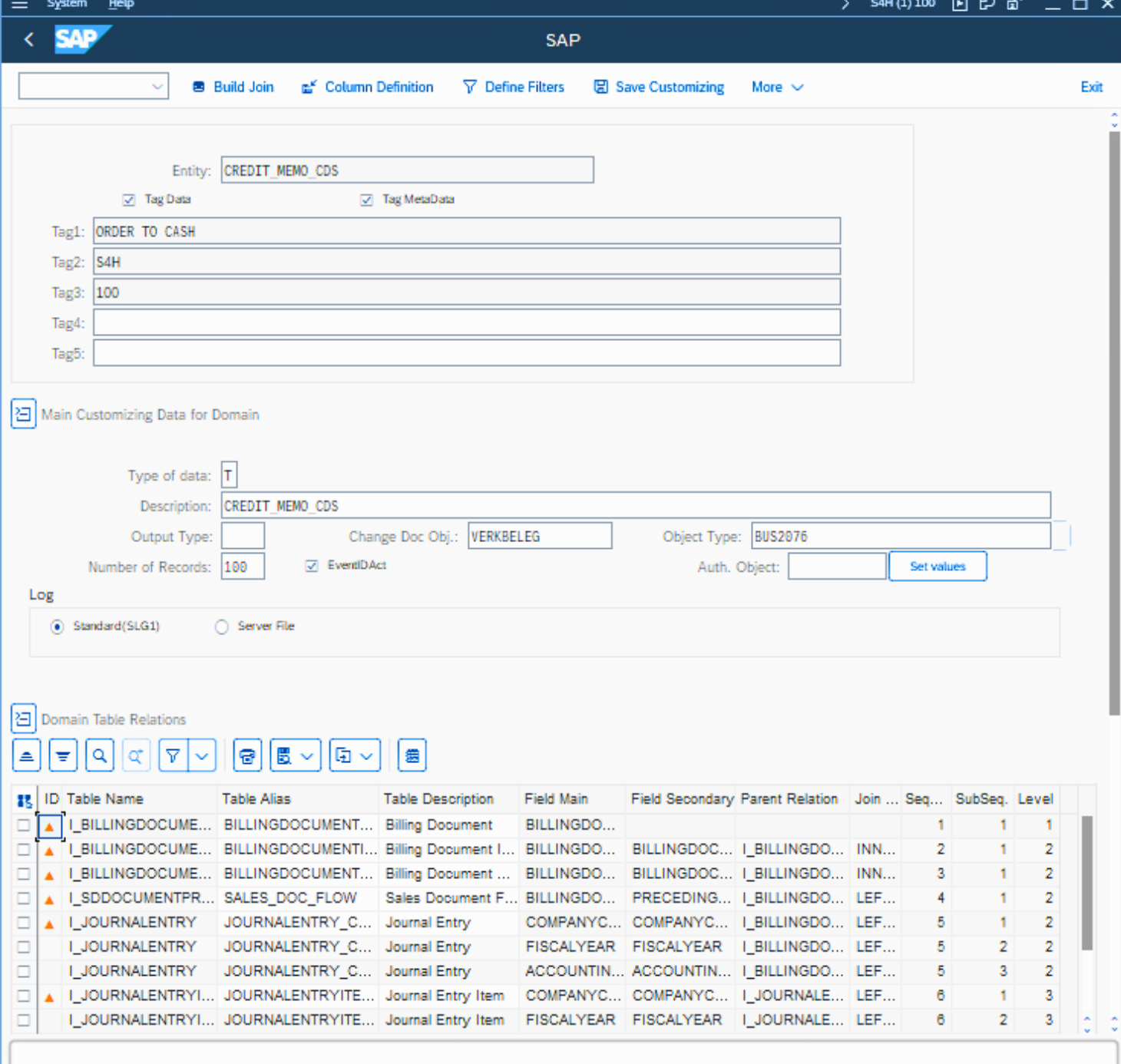The image size is (1121, 1064).
Task: Uncheck the Tag MetaData checkbox
Action: (x=367, y=200)
